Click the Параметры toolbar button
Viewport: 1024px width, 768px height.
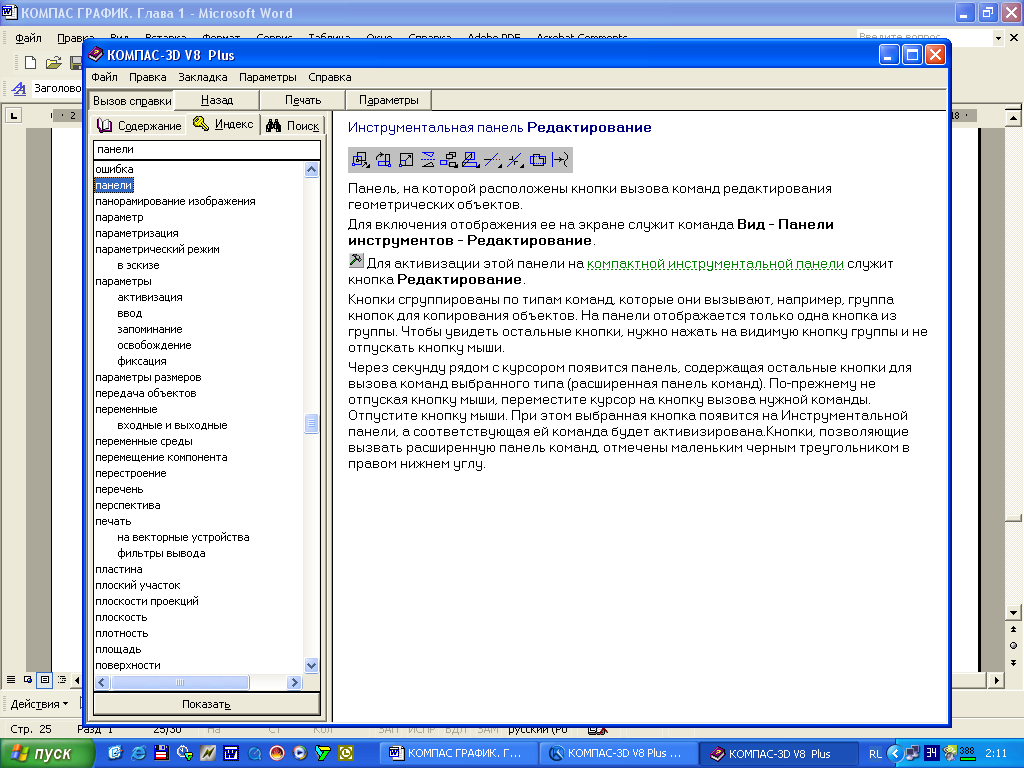389,100
